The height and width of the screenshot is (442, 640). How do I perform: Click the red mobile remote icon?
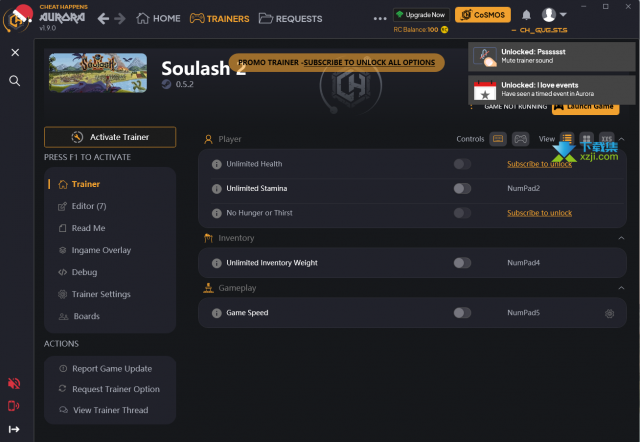point(13,406)
